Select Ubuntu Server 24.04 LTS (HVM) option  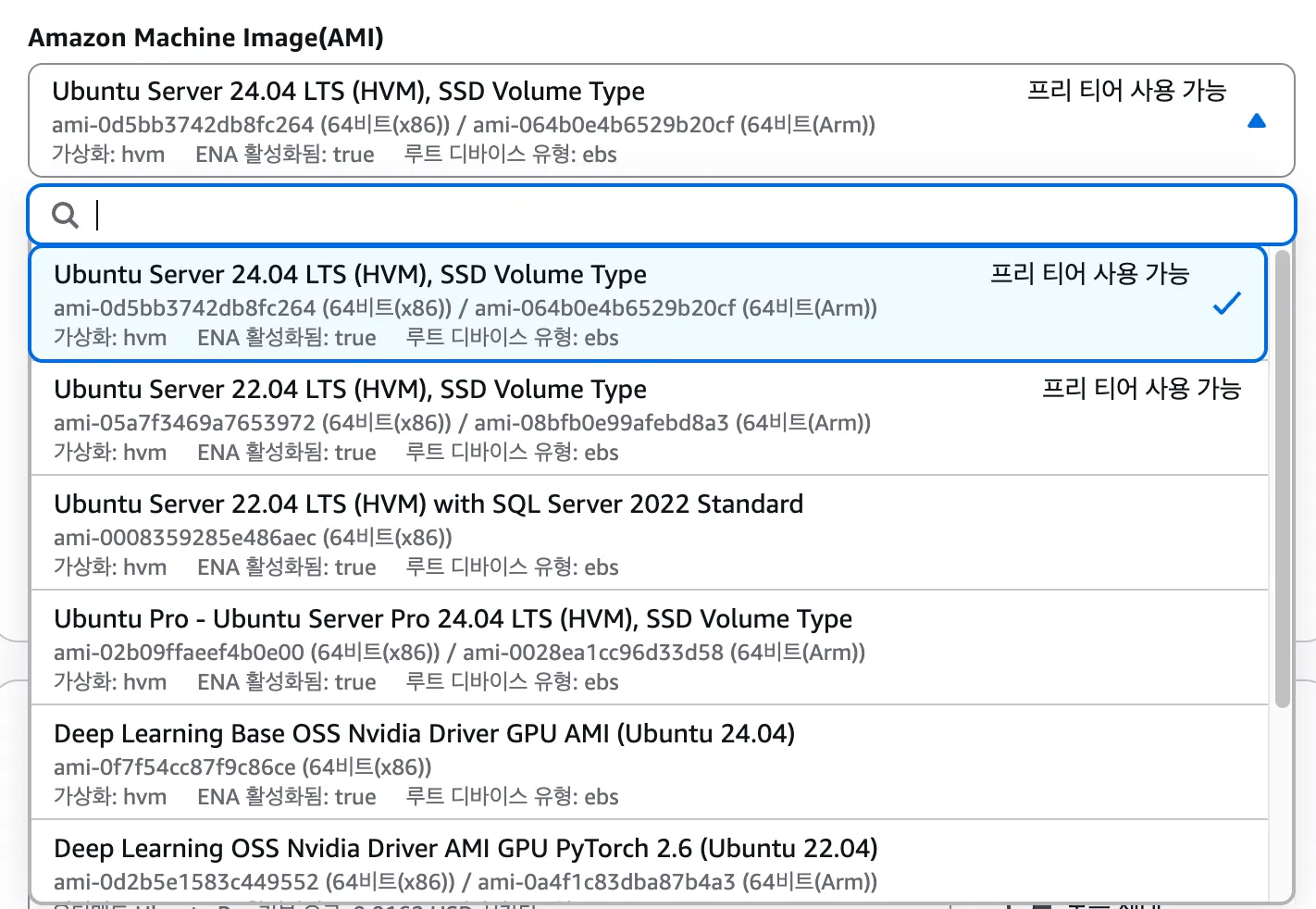[648, 304]
